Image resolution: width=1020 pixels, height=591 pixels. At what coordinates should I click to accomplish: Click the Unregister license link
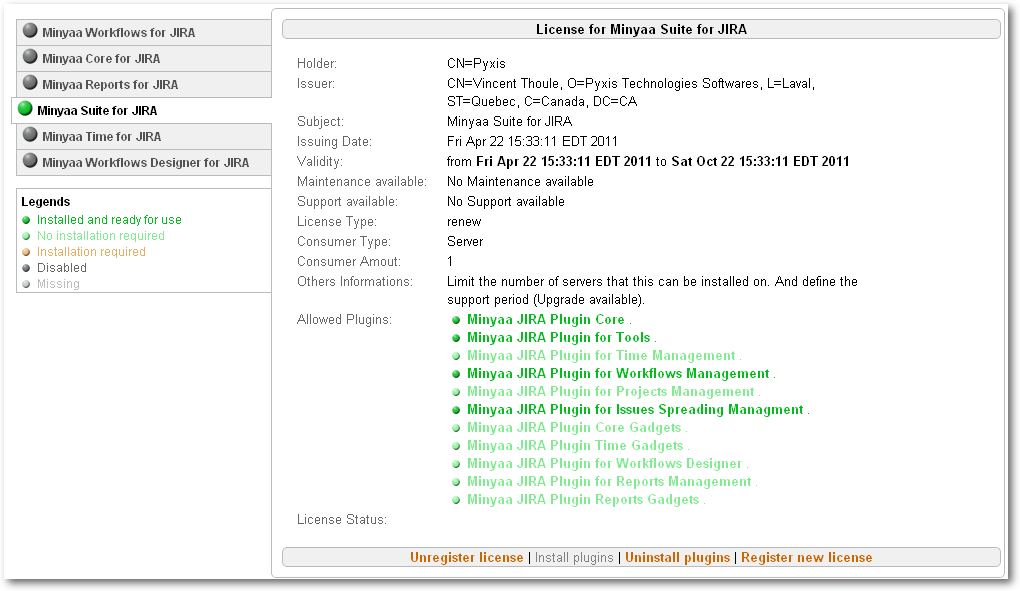[466, 558]
